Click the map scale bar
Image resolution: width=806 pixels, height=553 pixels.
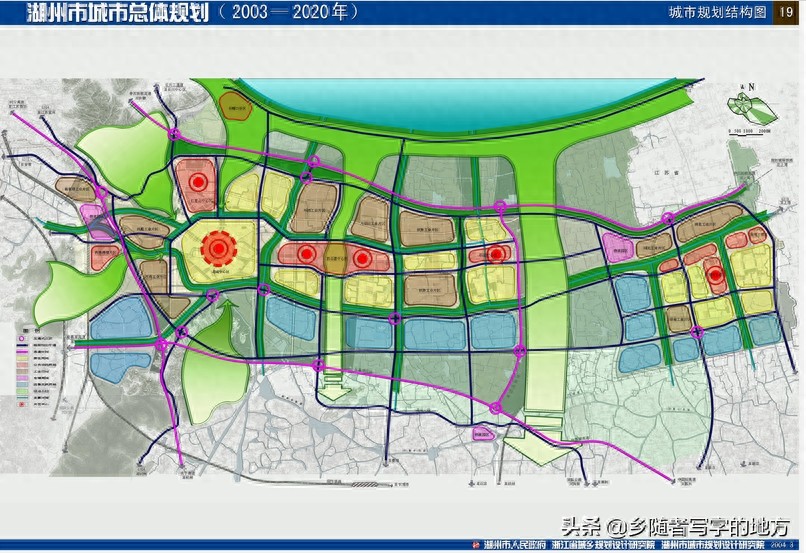[748, 133]
